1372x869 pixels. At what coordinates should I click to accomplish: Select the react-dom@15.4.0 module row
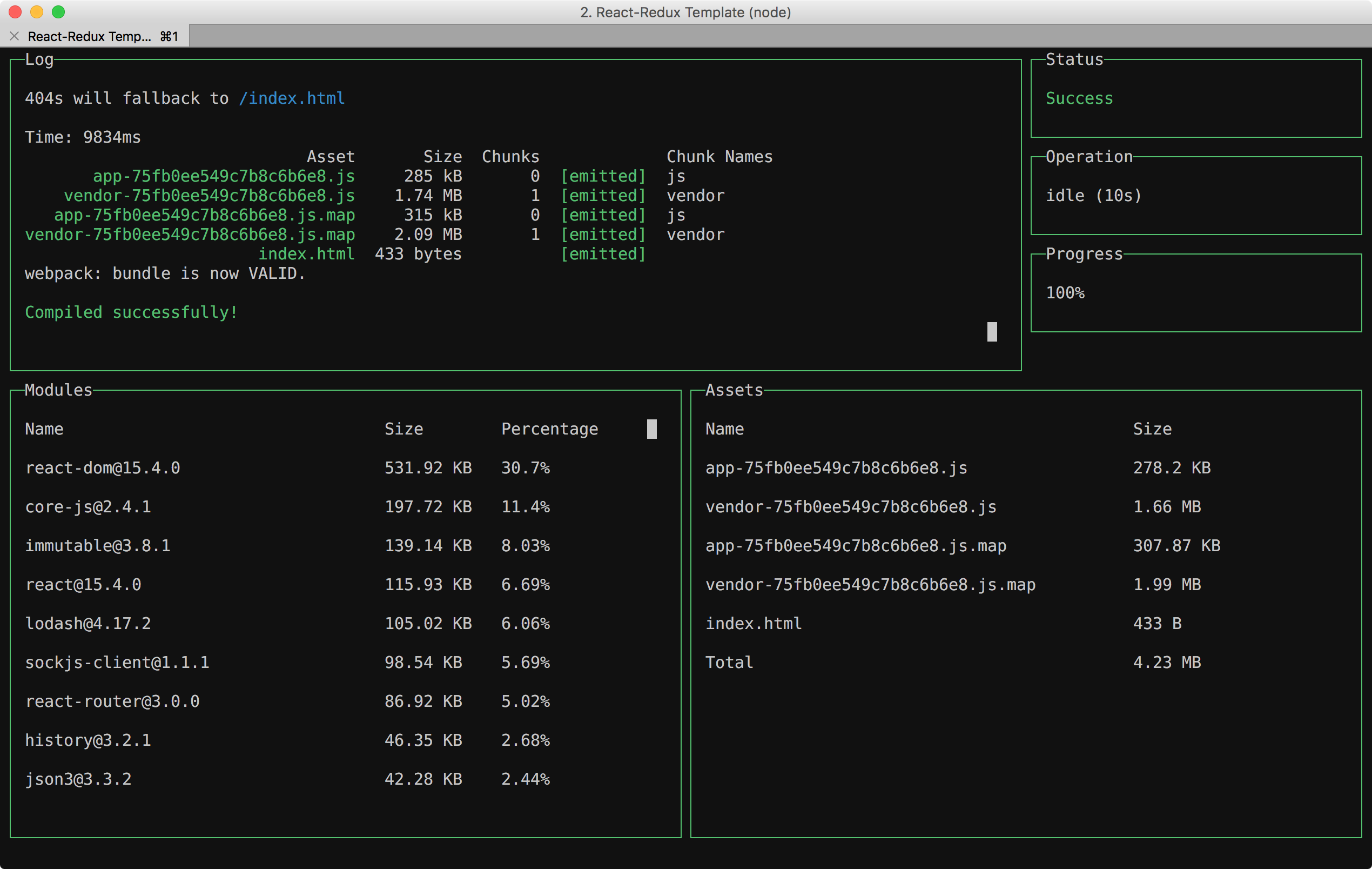103,468
